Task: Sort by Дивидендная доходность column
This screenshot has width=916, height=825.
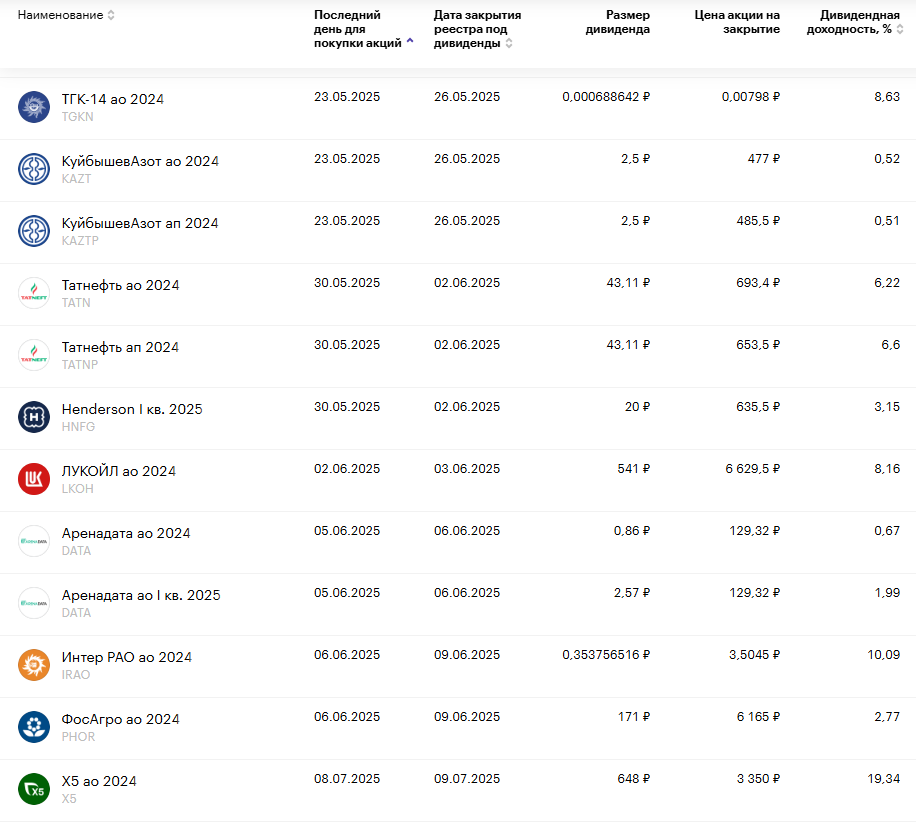Action: [900, 29]
